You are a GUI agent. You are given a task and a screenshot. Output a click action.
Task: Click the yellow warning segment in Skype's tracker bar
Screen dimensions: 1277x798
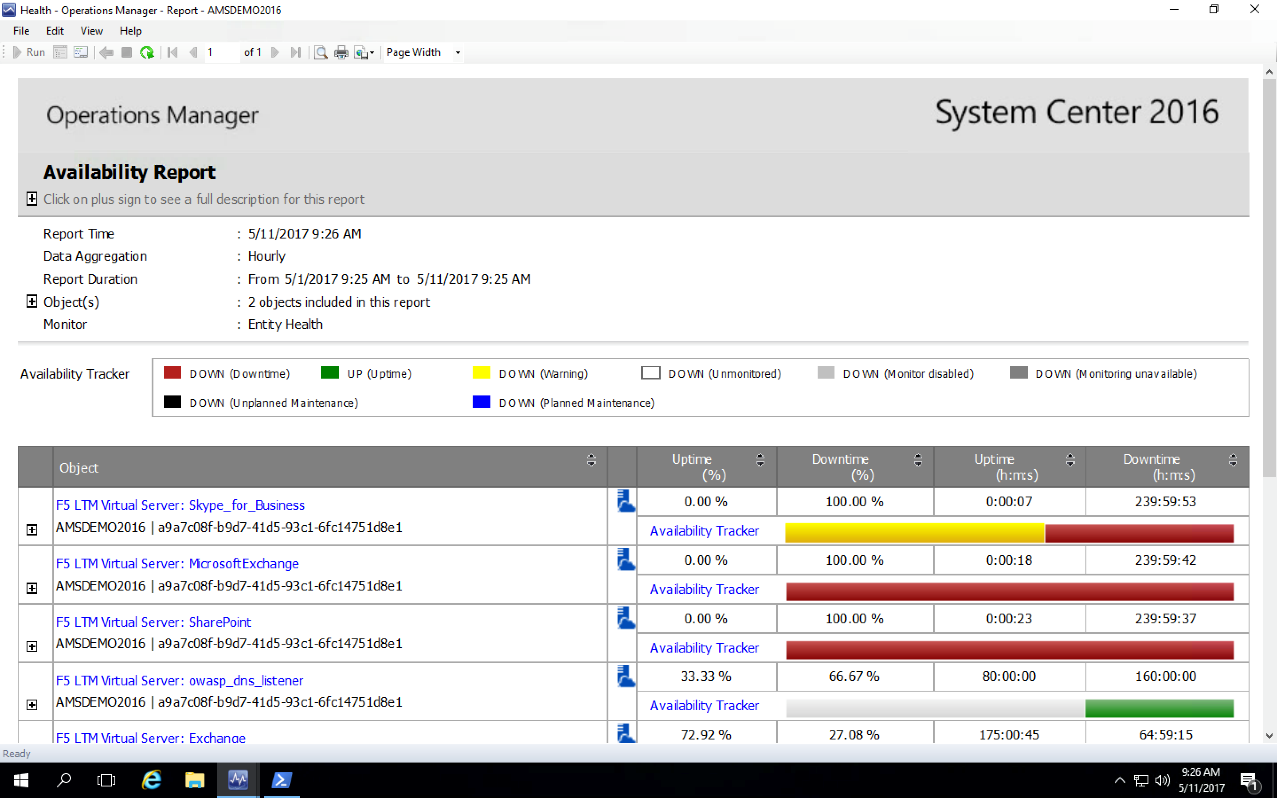click(915, 531)
